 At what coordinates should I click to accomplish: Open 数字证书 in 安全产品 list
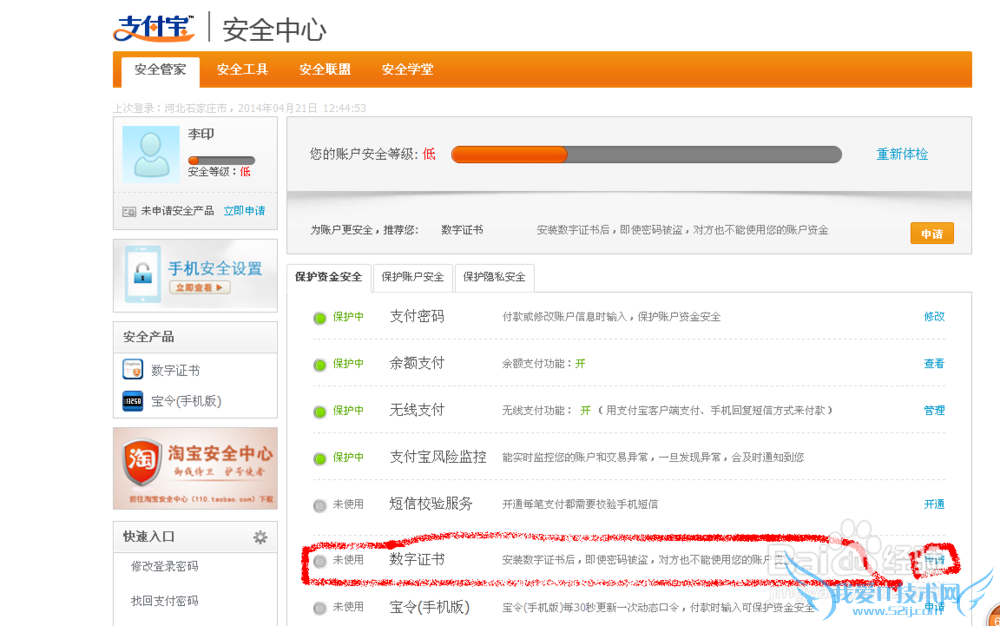(x=175, y=370)
